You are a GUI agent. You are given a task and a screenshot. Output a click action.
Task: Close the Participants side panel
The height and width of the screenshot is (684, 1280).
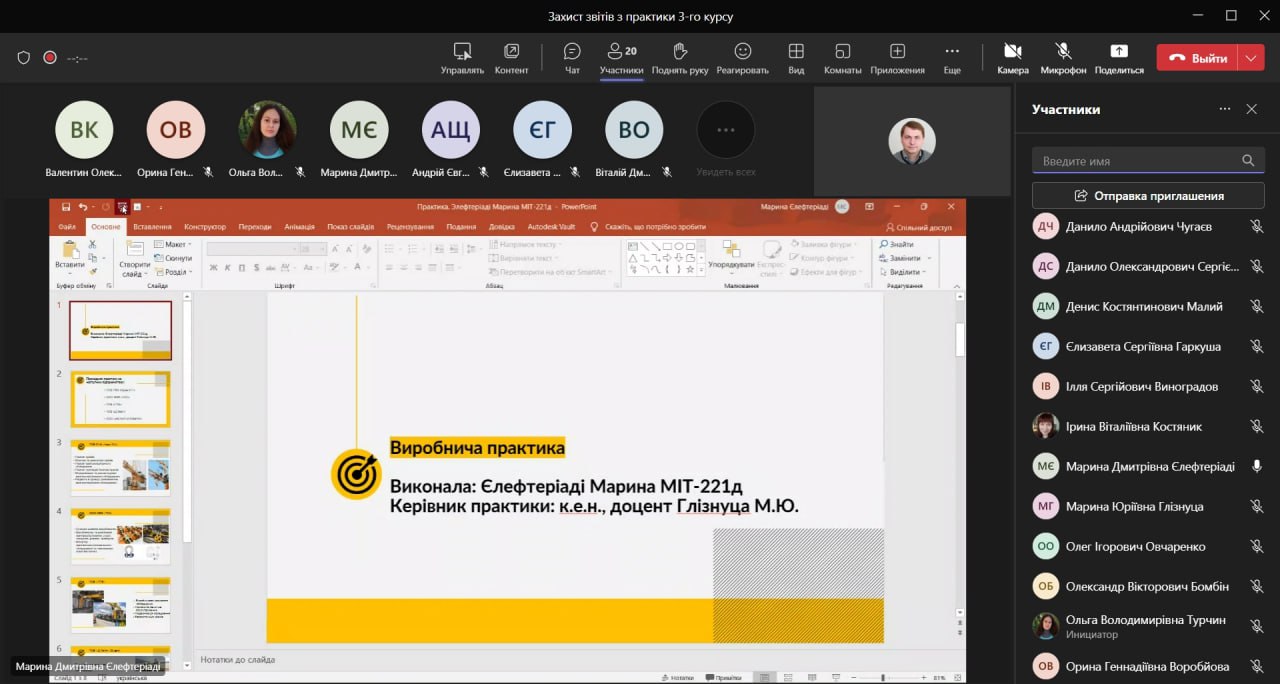tap(1251, 109)
